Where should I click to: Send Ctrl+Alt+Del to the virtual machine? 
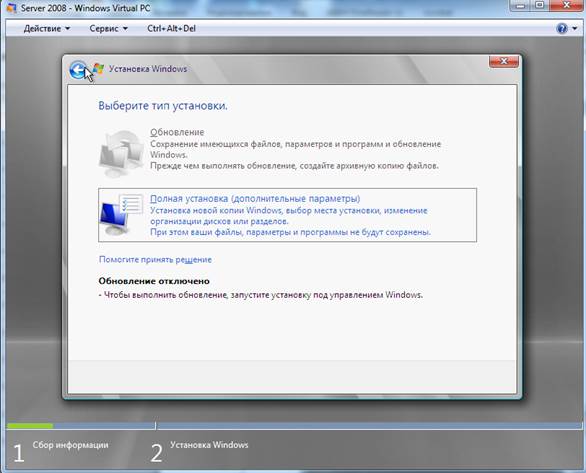point(172,28)
